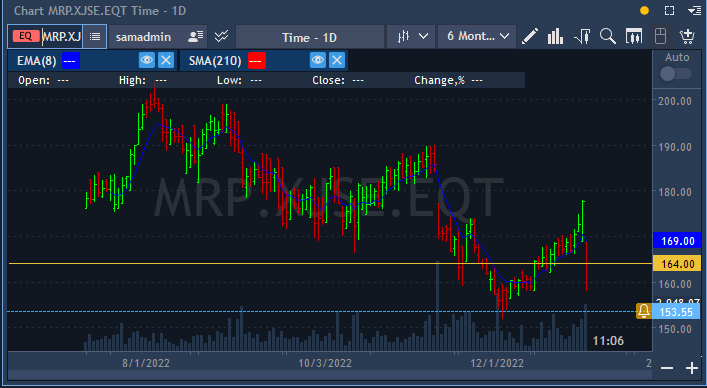
Task: Click the alert bell at 153.55
Action: (x=643, y=311)
